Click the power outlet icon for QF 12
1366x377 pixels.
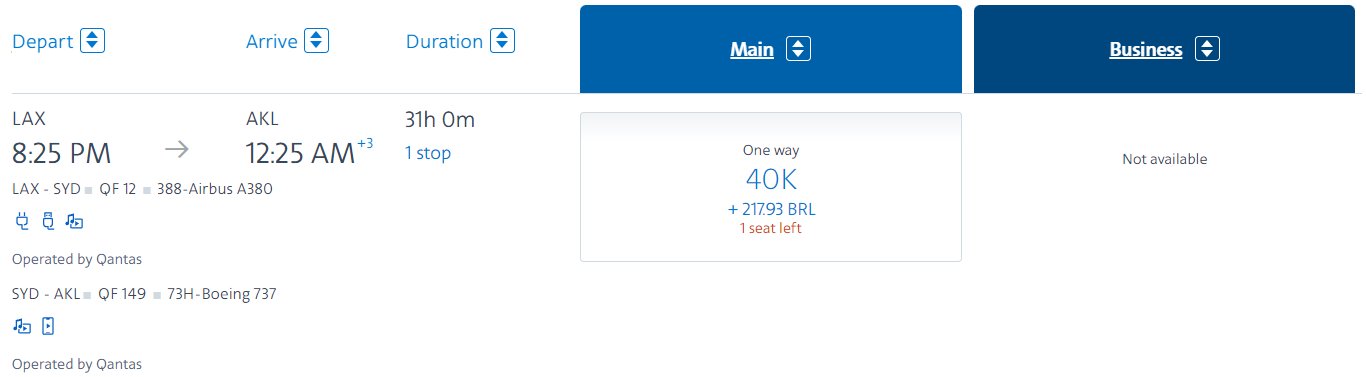pyautogui.click(x=21, y=221)
